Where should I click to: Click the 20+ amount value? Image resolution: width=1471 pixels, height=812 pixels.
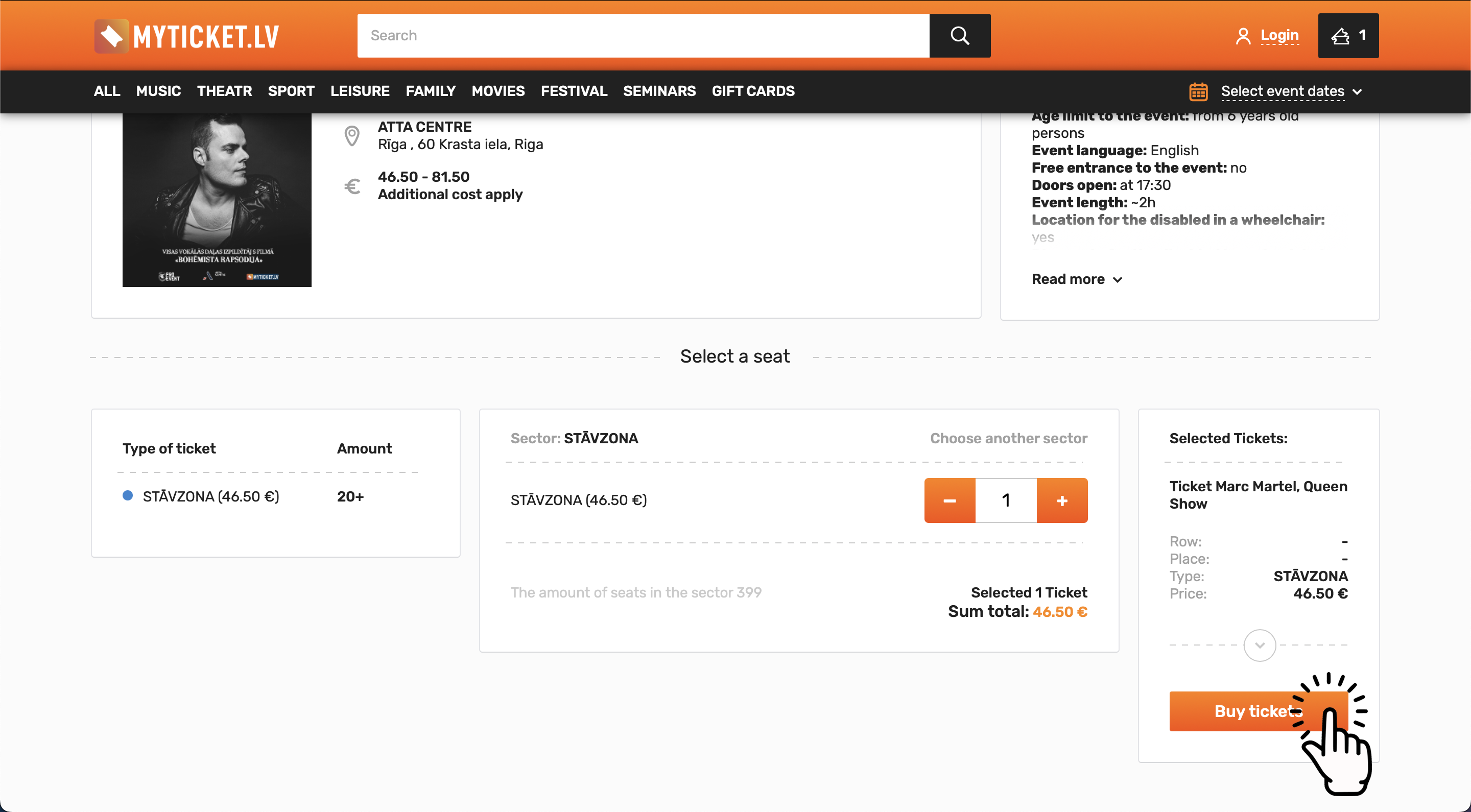pyautogui.click(x=350, y=496)
